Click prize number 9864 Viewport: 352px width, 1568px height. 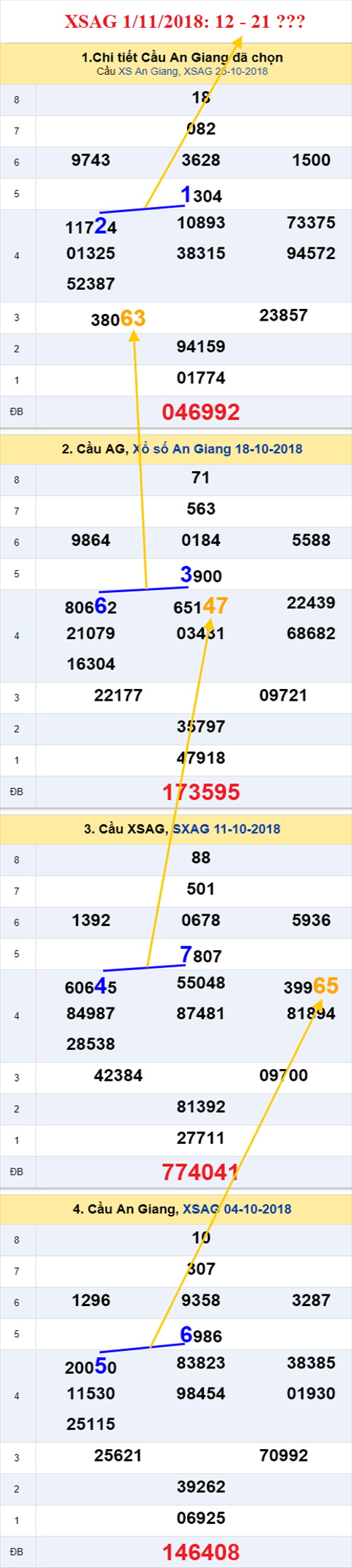click(x=91, y=541)
